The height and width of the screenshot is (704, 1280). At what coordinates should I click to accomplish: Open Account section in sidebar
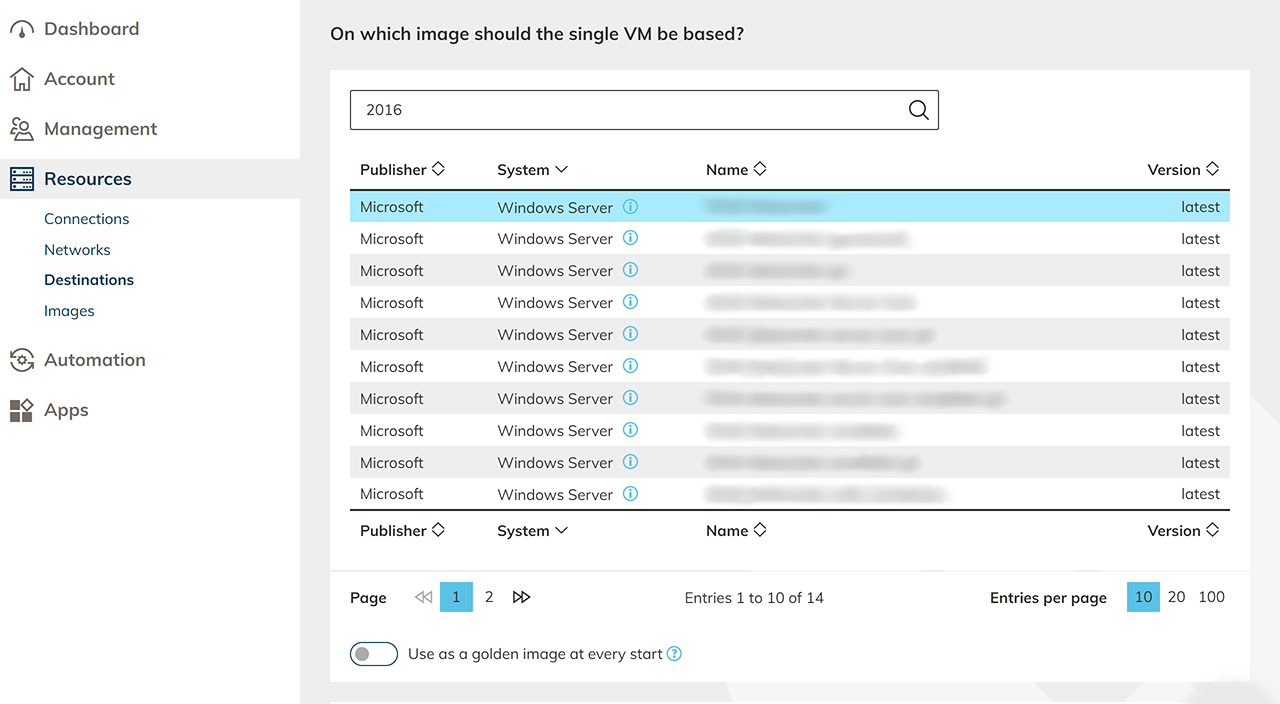[x=79, y=79]
